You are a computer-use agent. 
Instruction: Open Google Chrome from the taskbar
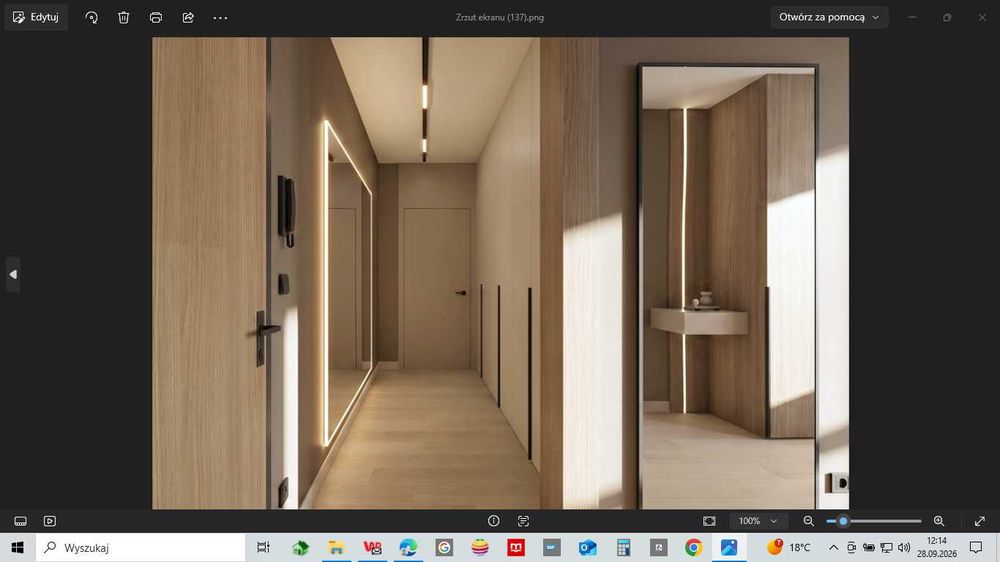tap(694, 547)
